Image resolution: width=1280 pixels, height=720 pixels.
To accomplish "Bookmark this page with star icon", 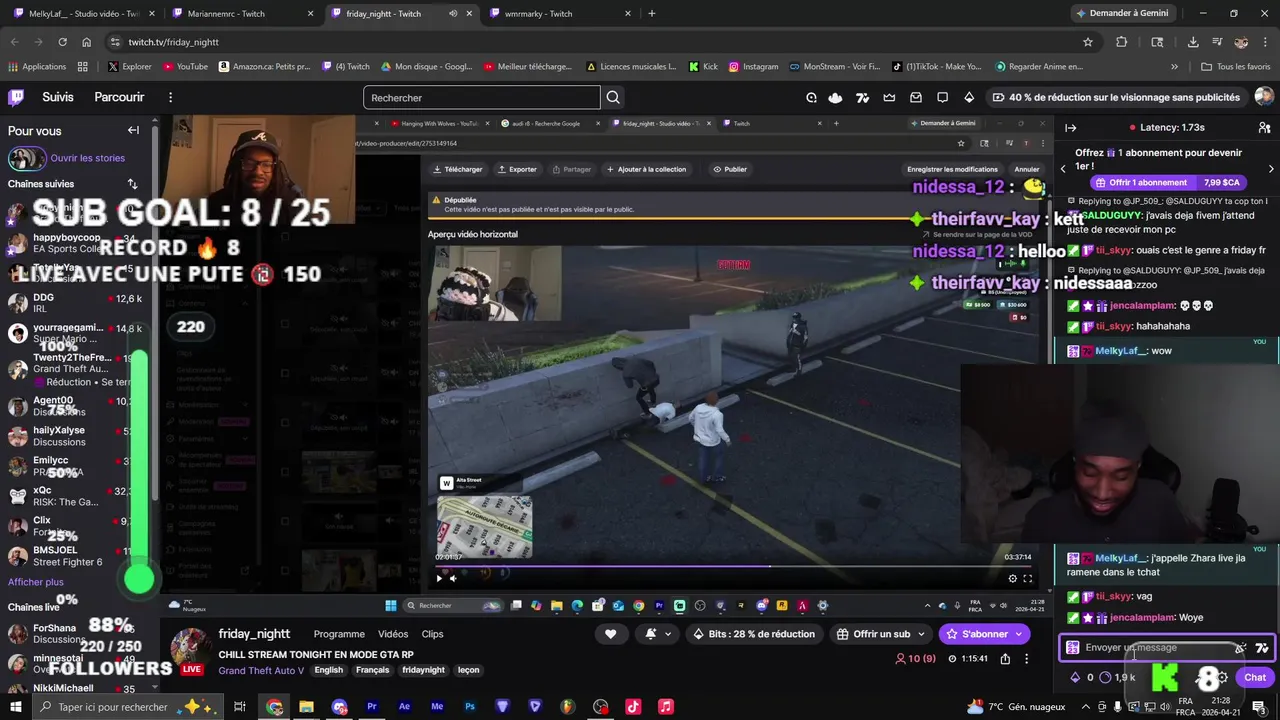I will [1088, 42].
